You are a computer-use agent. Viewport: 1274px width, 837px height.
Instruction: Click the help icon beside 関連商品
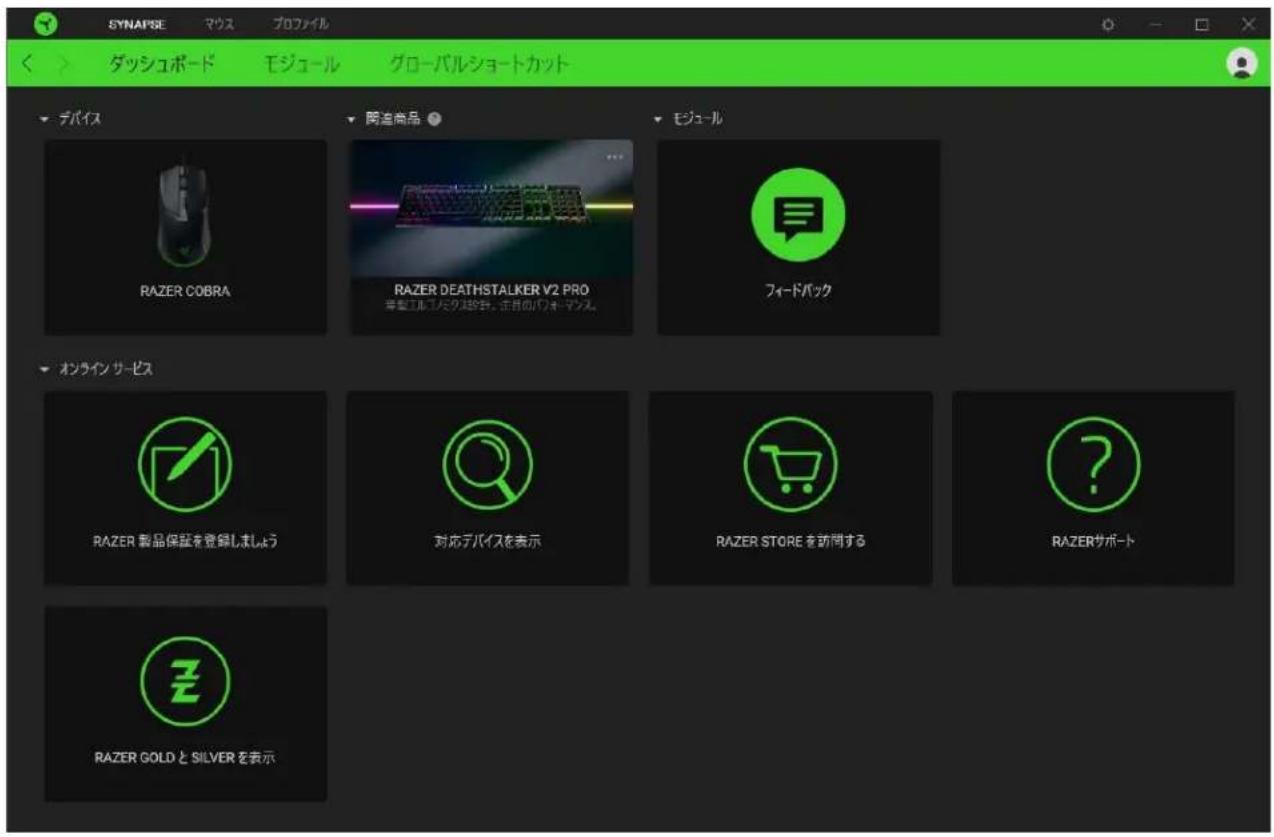[x=435, y=118]
